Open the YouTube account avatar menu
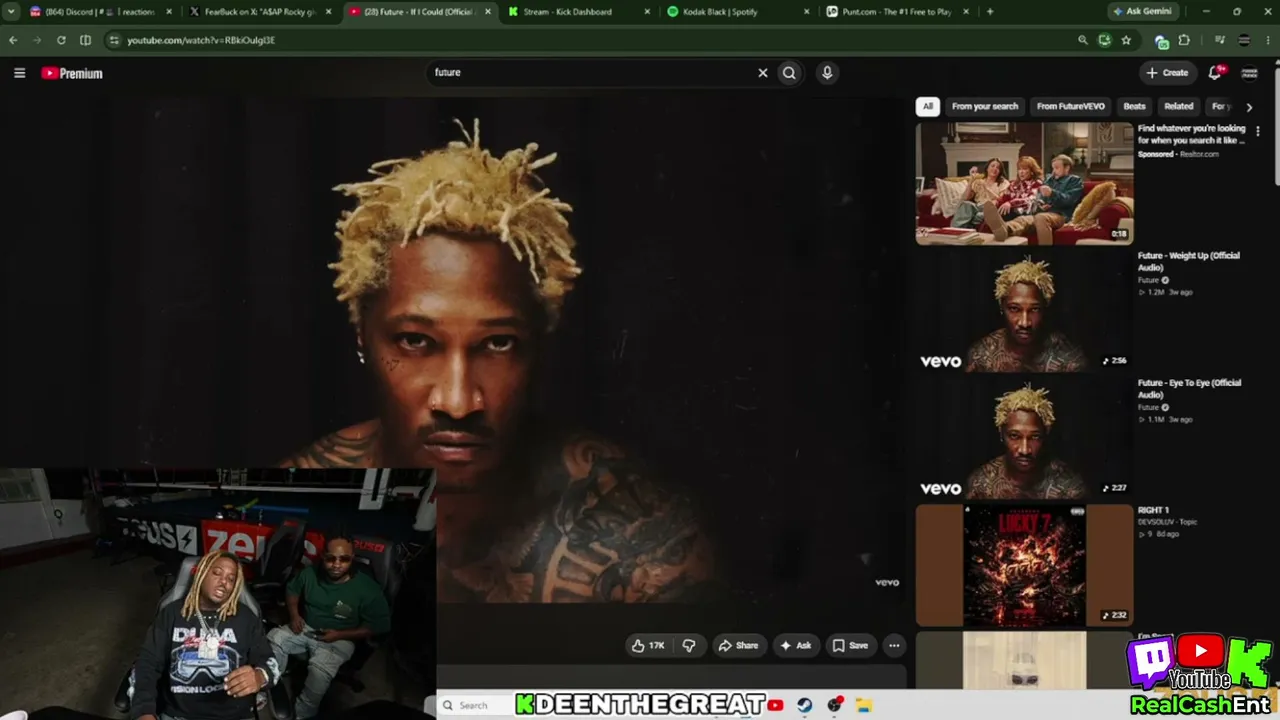The image size is (1280, 720). tap(1249, 73)
